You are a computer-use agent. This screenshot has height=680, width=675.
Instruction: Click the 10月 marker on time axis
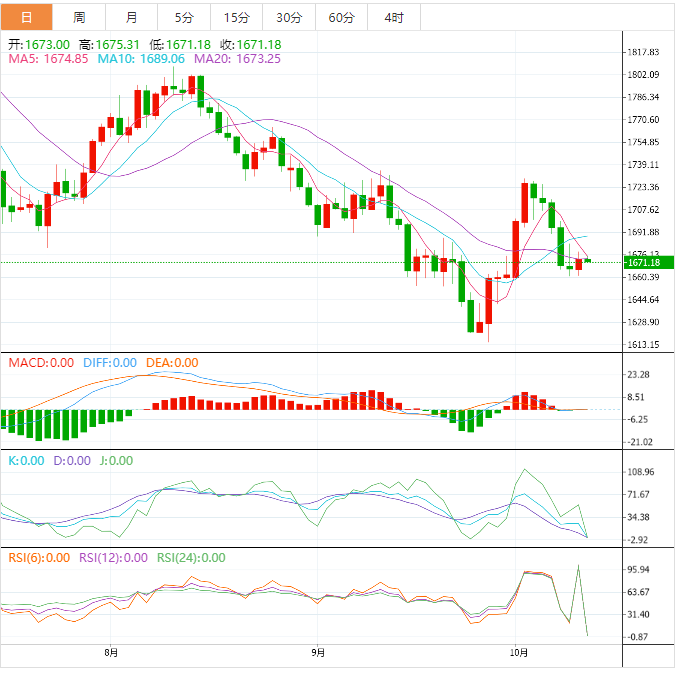point(515,653)
